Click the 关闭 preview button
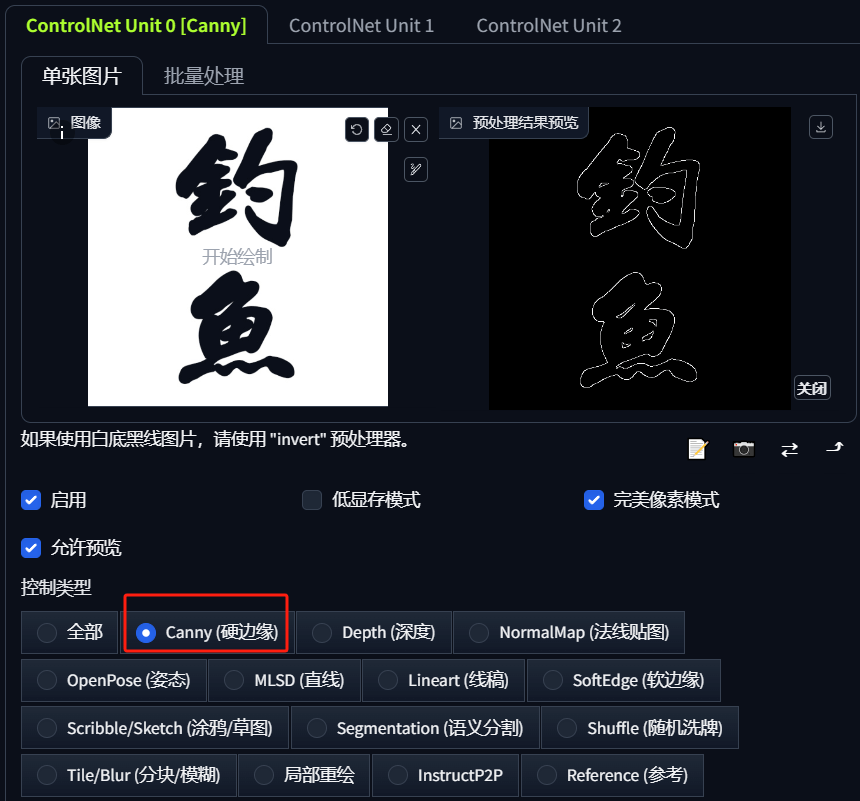The height and width of the screenshot is (801, 860). [x=812, y=388]
